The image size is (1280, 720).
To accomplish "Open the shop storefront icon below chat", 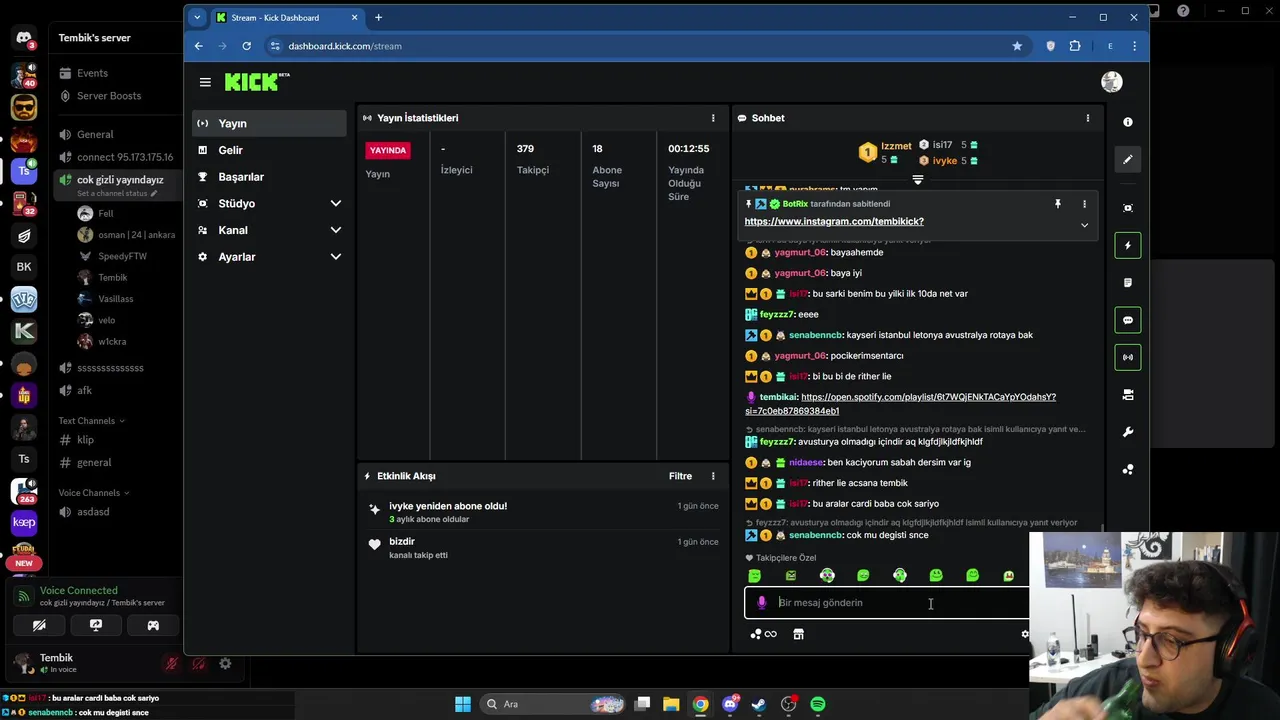I will point(798,634).
